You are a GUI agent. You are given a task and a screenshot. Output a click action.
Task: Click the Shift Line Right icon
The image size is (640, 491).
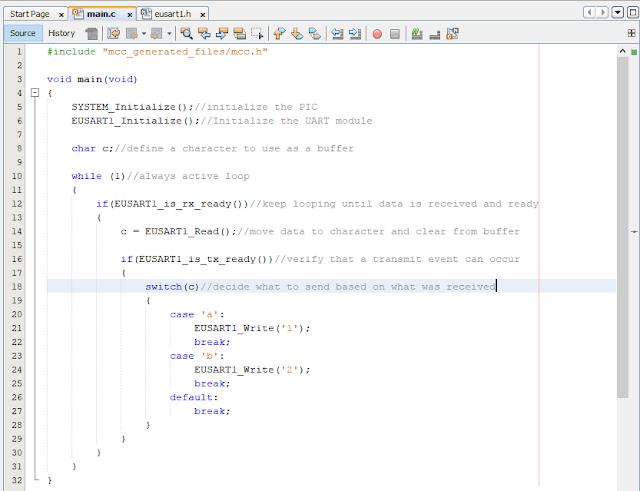[x=355, y=33]
